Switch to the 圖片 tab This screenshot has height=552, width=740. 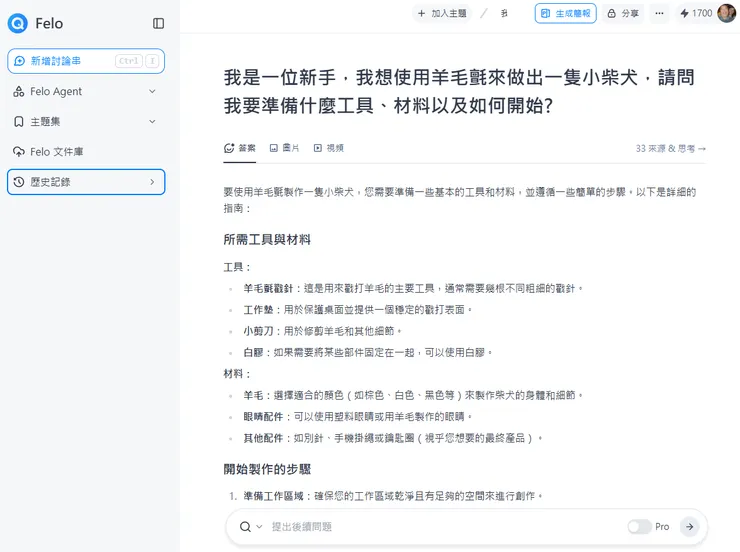coord(285,149)
